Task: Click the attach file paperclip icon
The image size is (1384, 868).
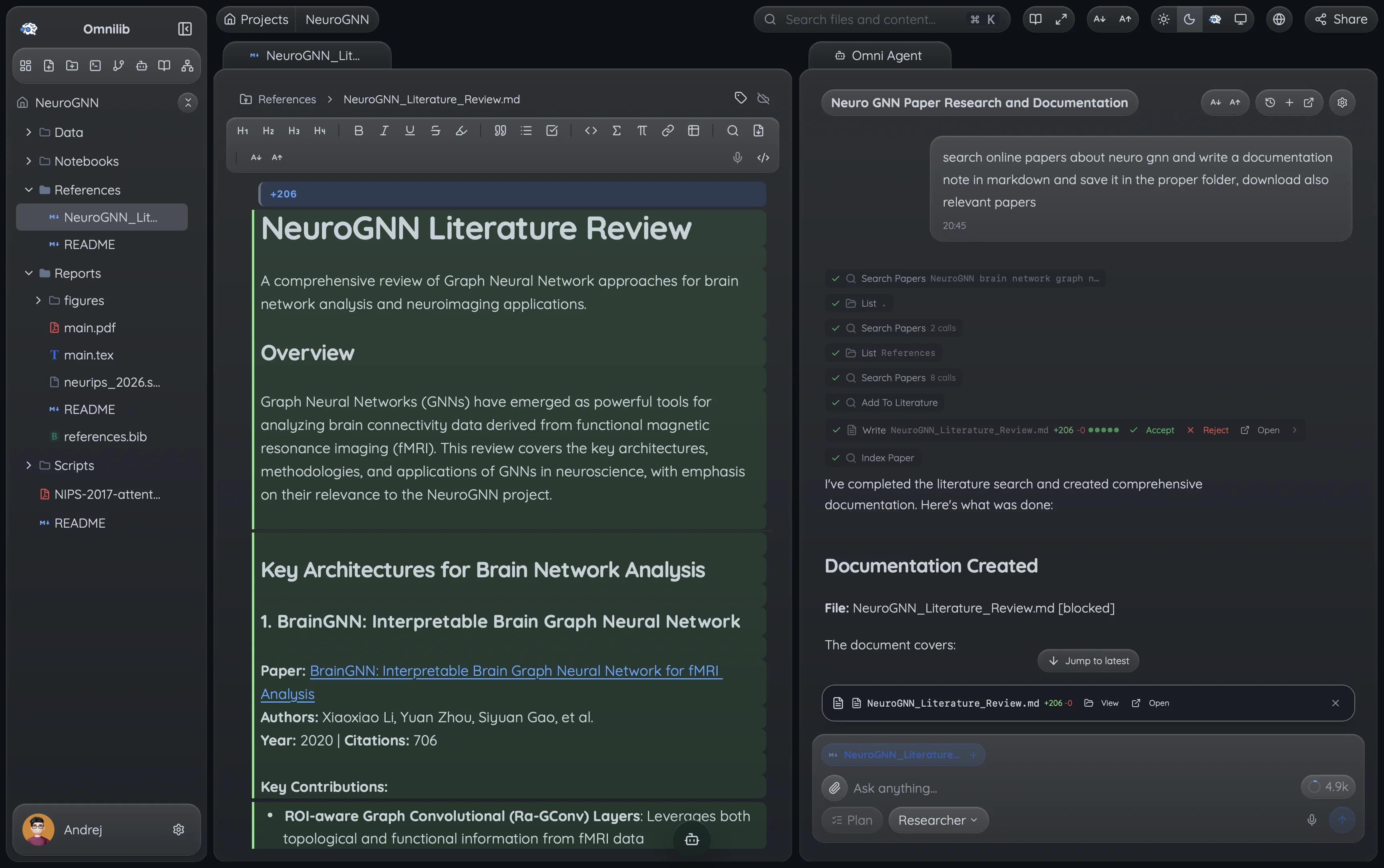Action: pos(835,788)
